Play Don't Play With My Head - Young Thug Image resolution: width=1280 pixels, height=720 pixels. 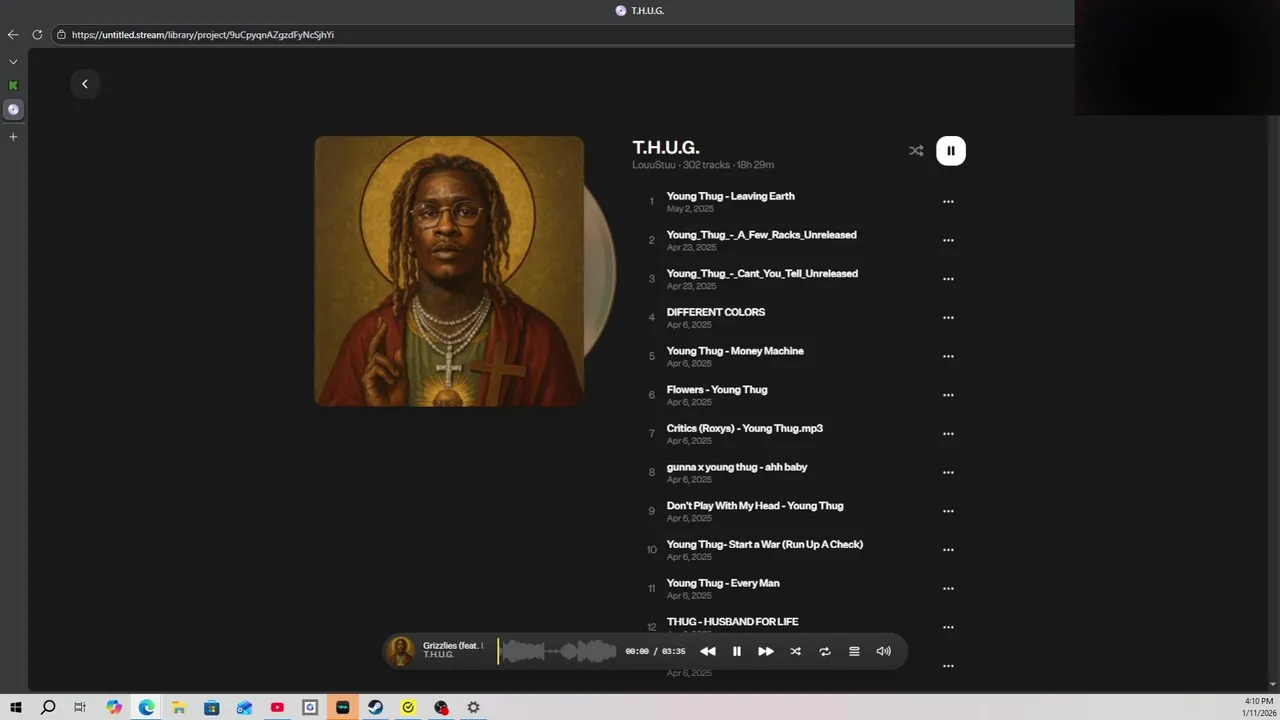pos(755,506)
